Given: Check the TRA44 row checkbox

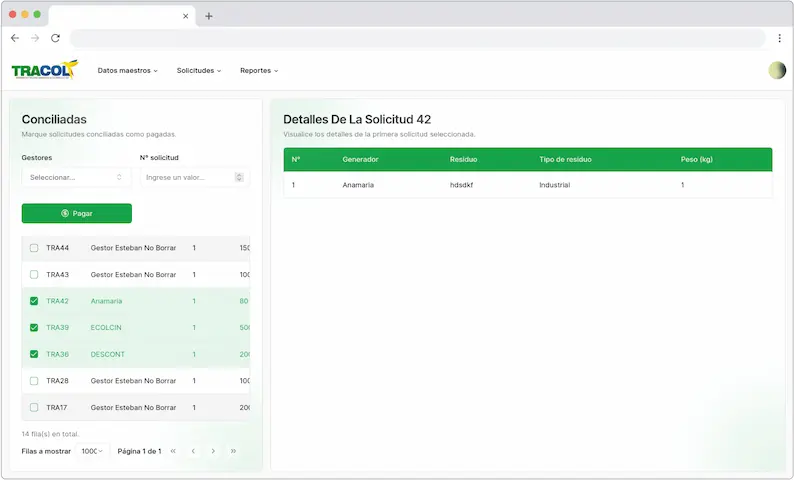Looking at the screenshot, I should pos(34,248).
